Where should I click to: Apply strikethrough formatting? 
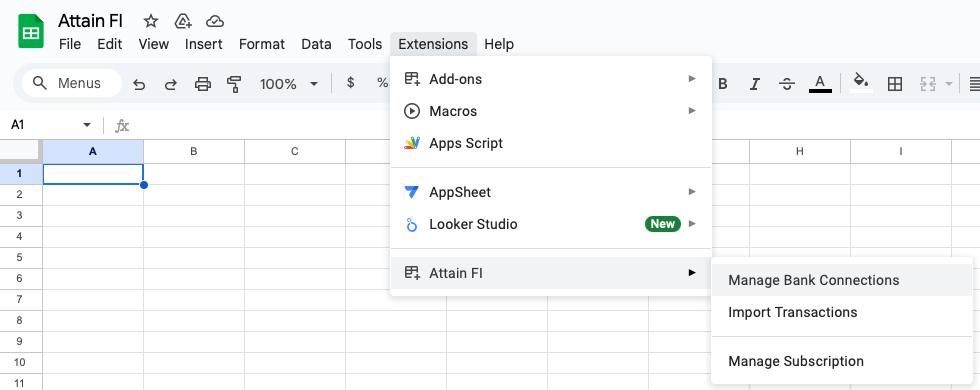pos(788,84)
